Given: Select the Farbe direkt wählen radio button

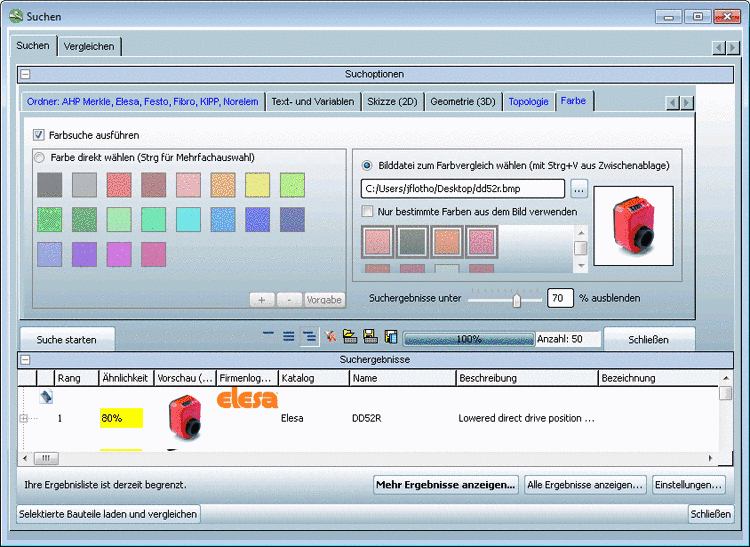Looking at the screenshot, I should 39,157.
